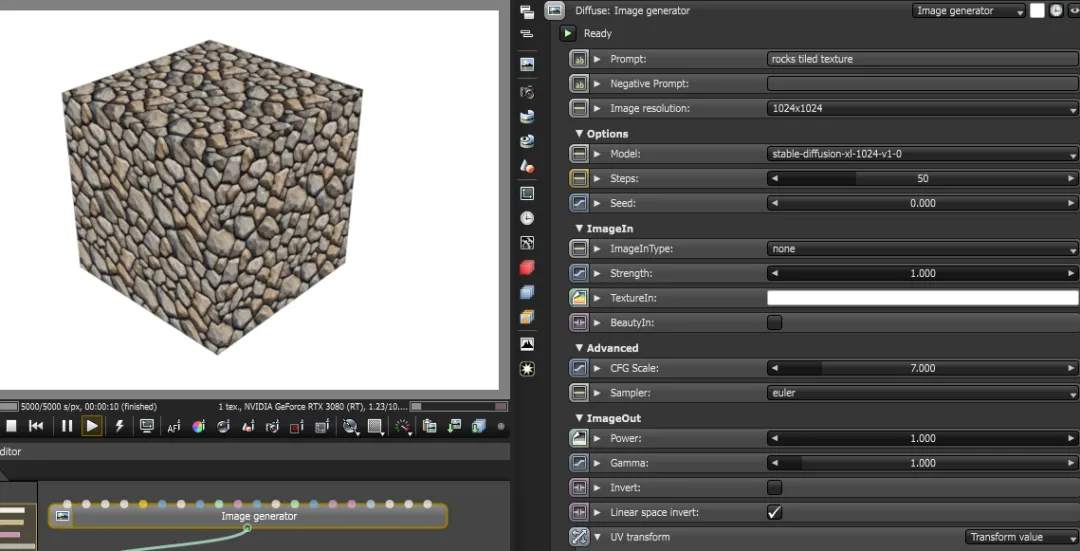Click the color wheel picker icon
This screenshot has height=551, width=1080.
click(198, 427)
